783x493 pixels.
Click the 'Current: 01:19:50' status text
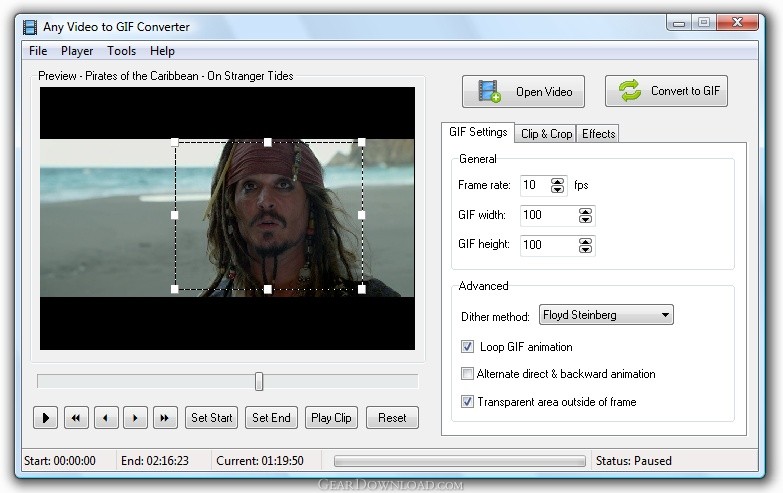260,461
